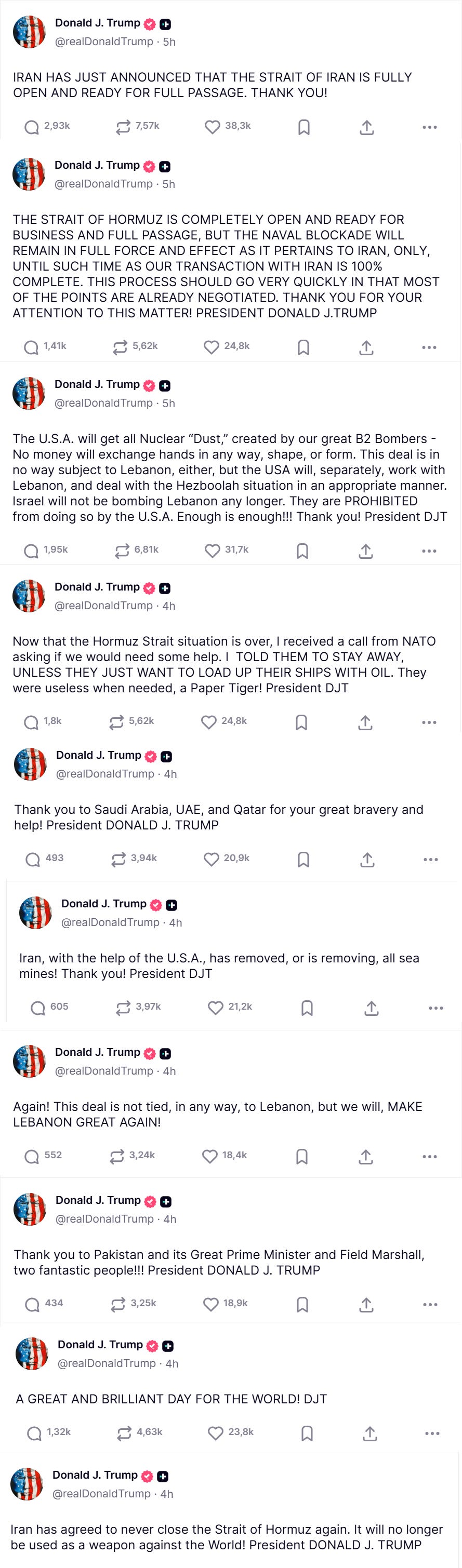This screenshot has height=1568, width=462.
Task: Click the plus badge on Lebanon post
Action: pyautogui.click(x=165, y=1054)
